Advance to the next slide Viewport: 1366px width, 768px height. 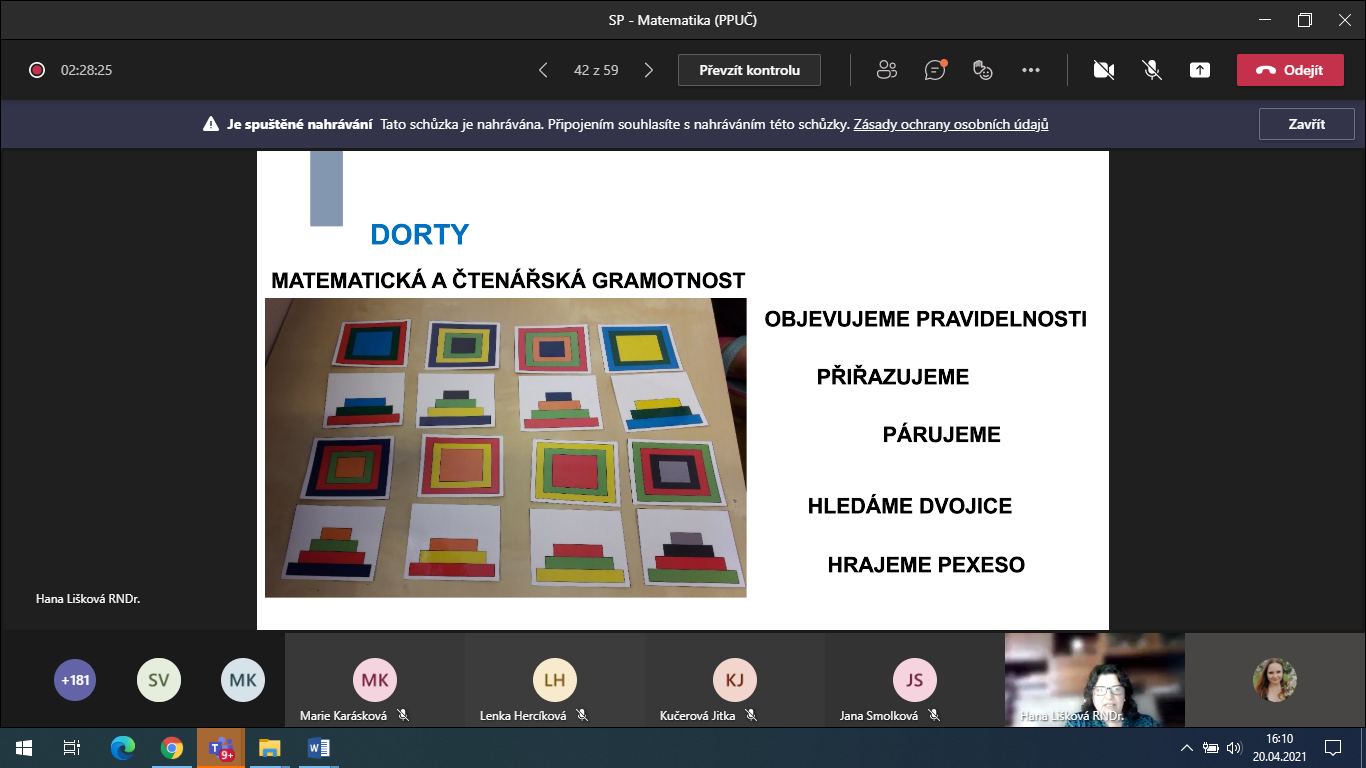[649, 70]
